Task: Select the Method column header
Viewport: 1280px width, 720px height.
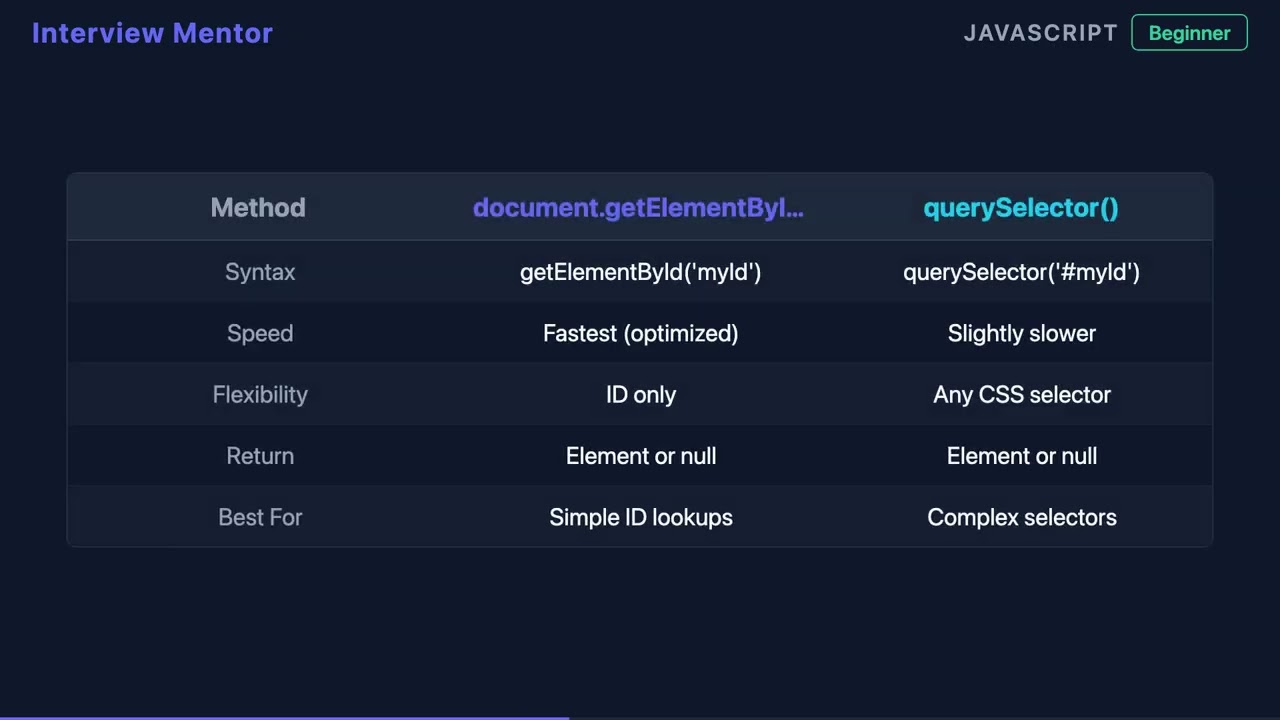Action: tap(258, 207)
